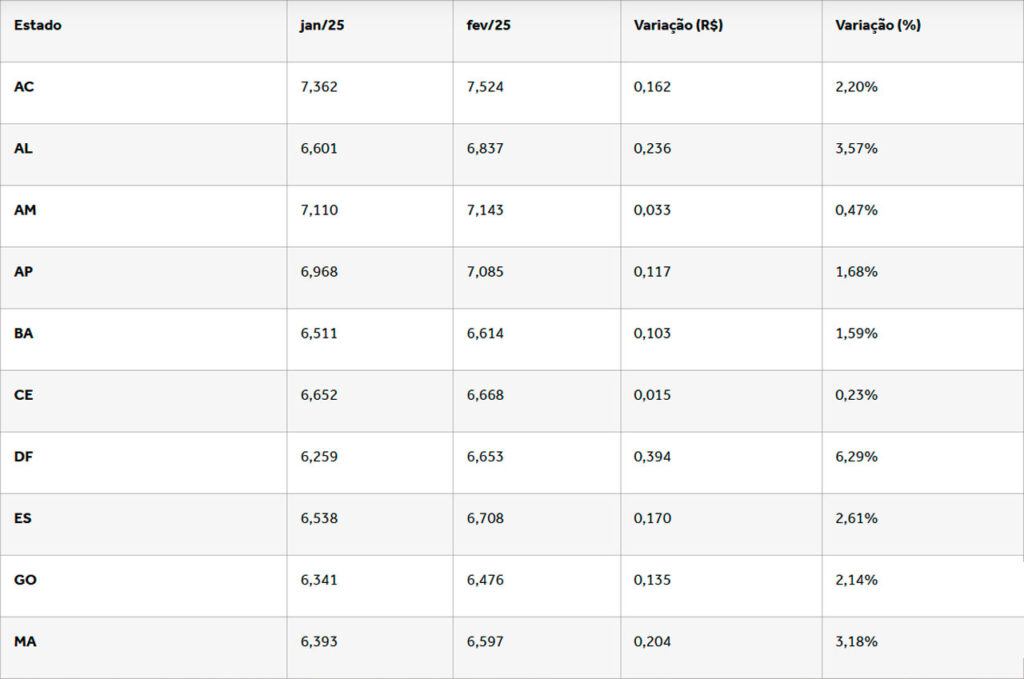Click the AP state cell
Image resolution: width=1024 pixels, height=679 pixels.
23,272
